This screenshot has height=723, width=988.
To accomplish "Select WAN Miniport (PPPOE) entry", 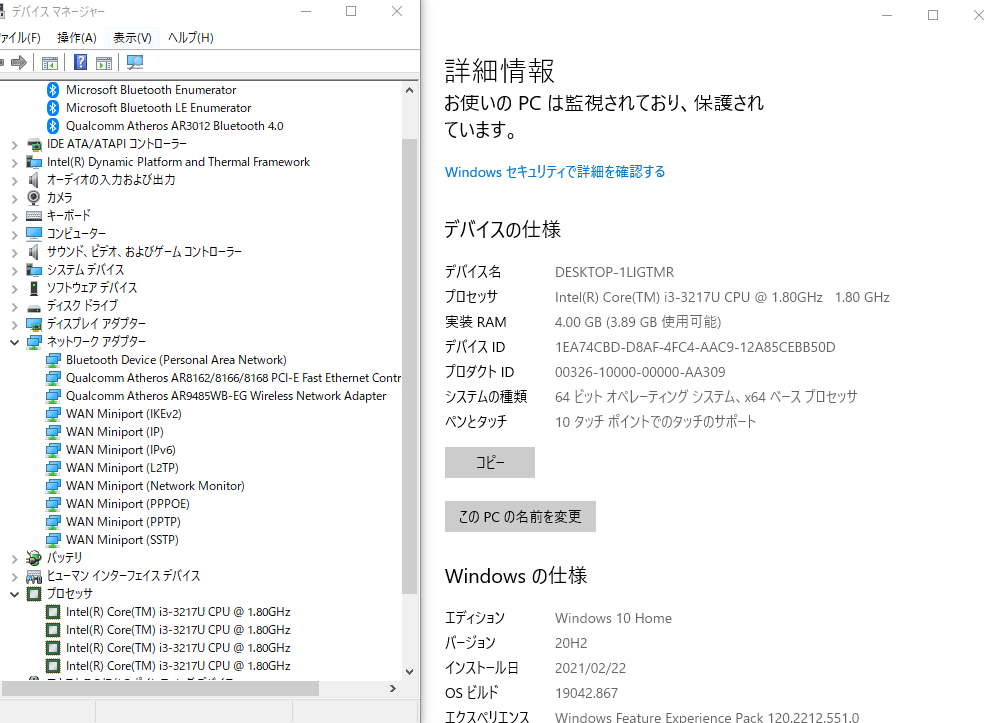I will click(128, 504).
